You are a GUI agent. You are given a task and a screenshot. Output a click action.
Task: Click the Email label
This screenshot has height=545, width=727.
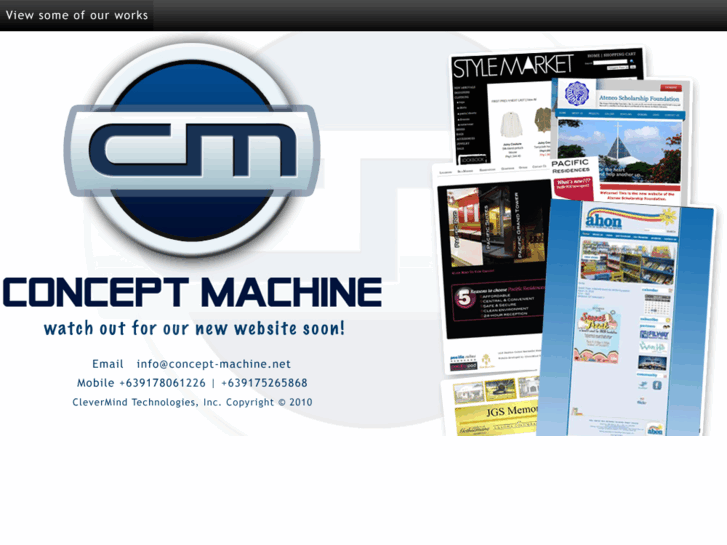pos(108,364)
